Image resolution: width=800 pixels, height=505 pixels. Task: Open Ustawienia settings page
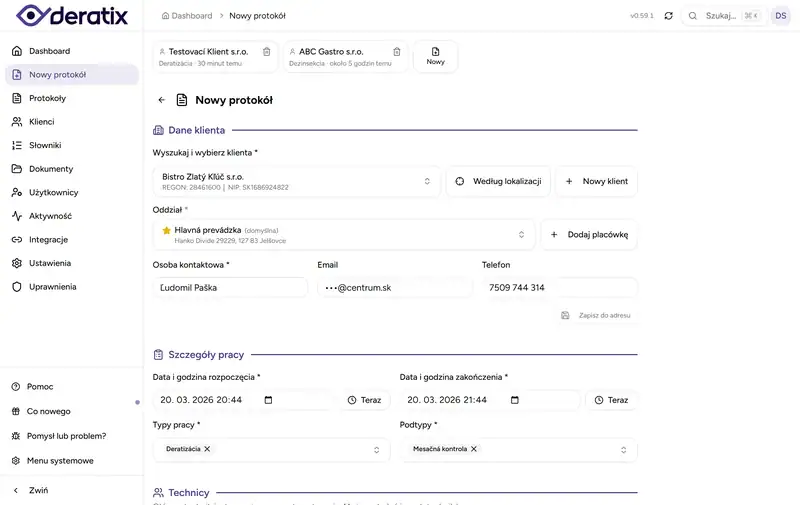50,263
